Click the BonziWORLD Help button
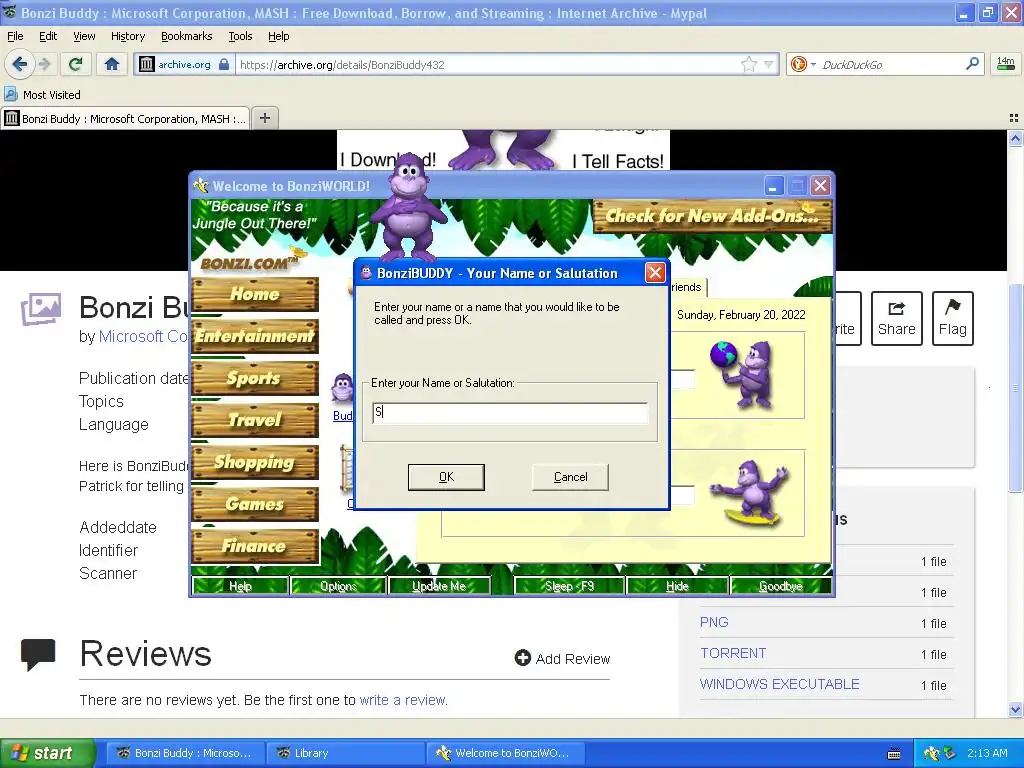1024x768 pixels. [240, 586]
